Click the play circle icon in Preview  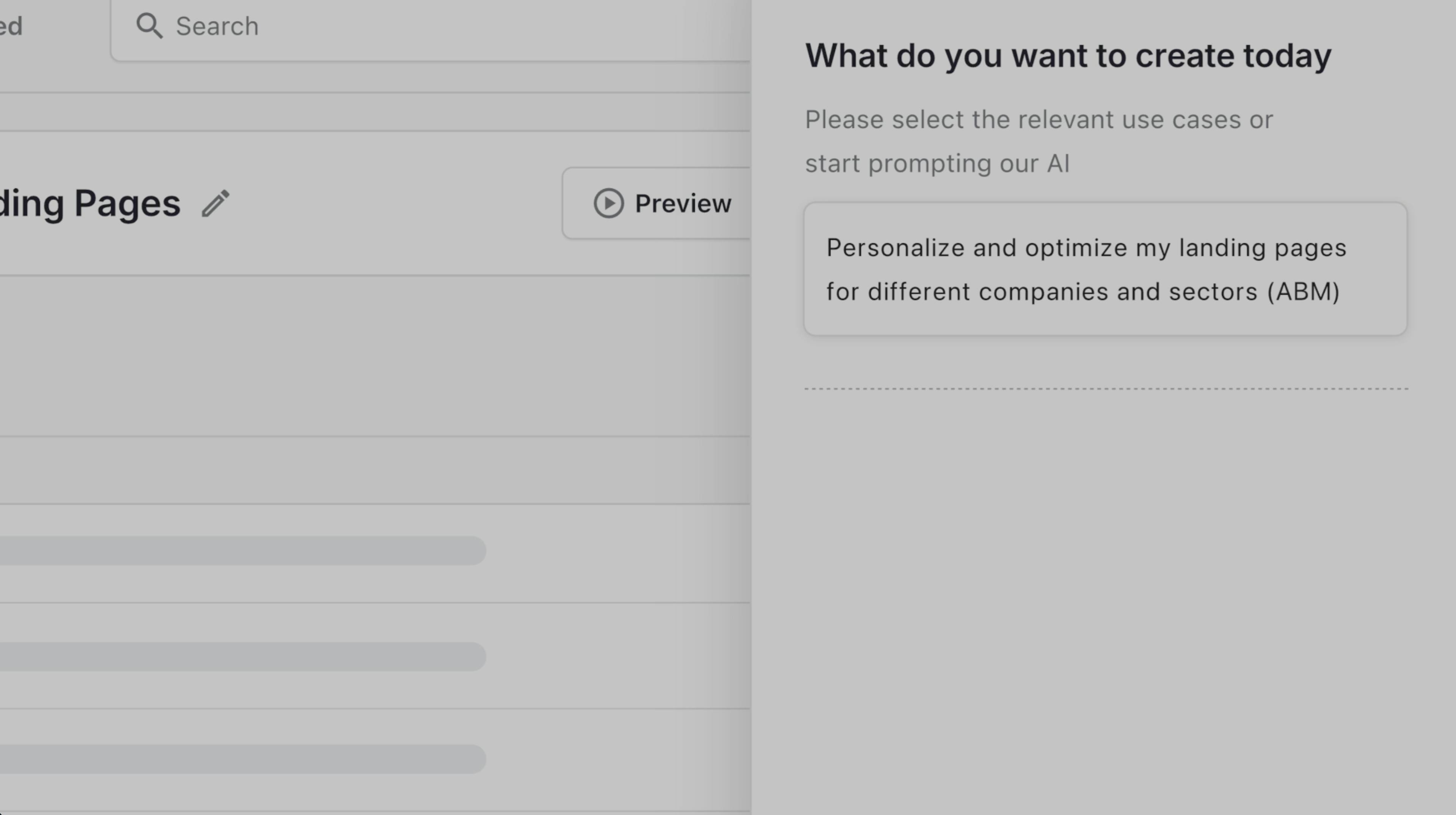click(x=609, y=203)
